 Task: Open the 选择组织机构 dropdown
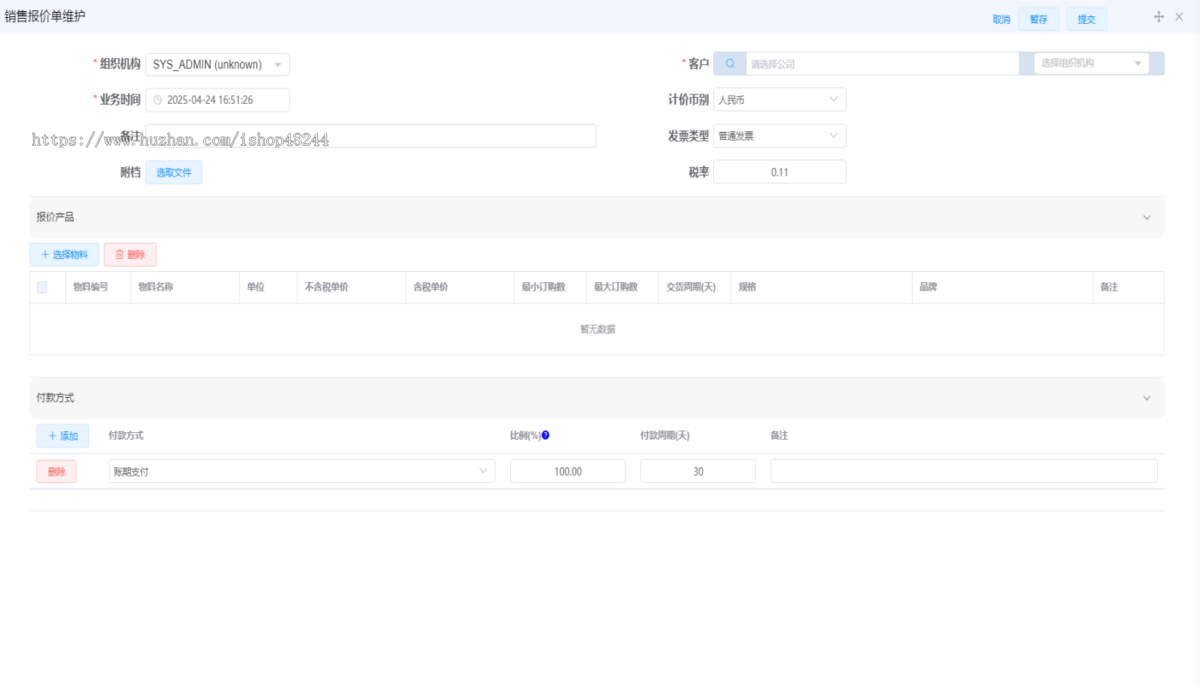pyautogui.click(x=1092, y=63)
